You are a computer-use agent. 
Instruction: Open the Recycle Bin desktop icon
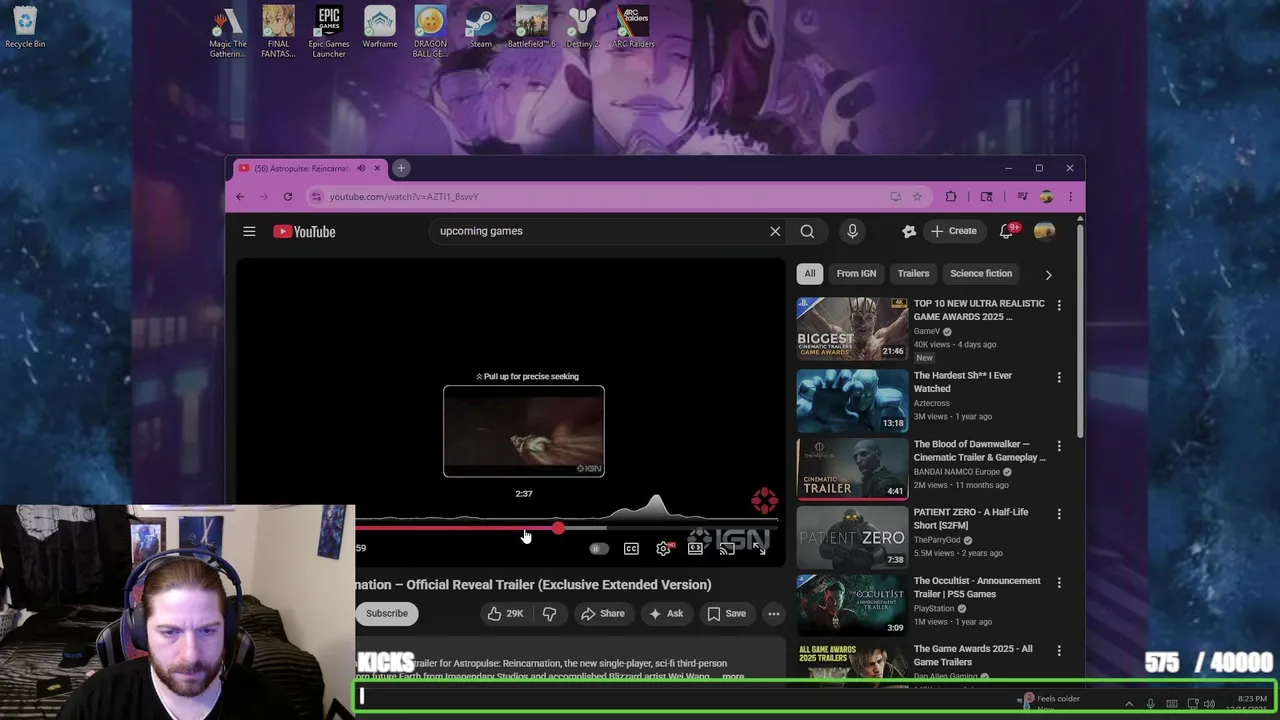(x=25, y=28)
